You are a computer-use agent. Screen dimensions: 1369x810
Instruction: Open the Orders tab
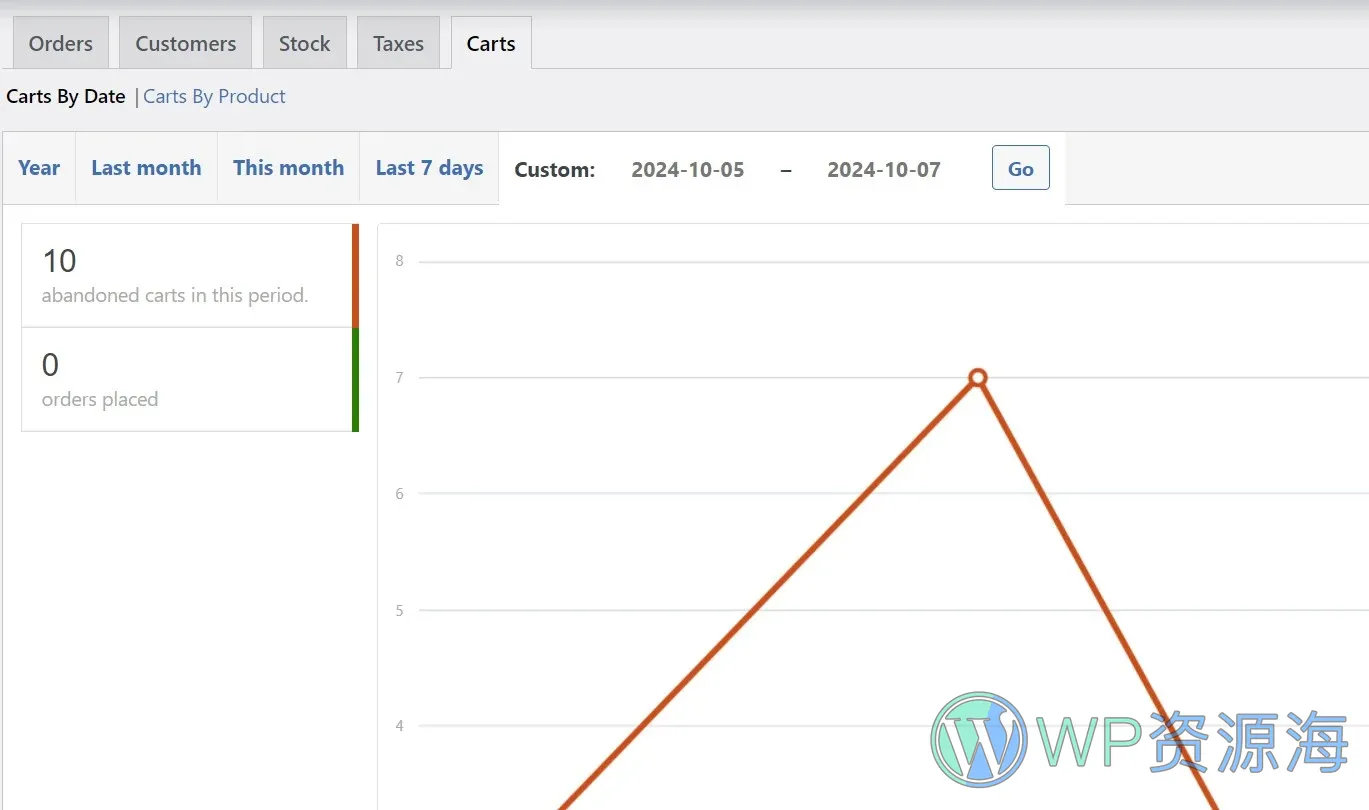61,43
